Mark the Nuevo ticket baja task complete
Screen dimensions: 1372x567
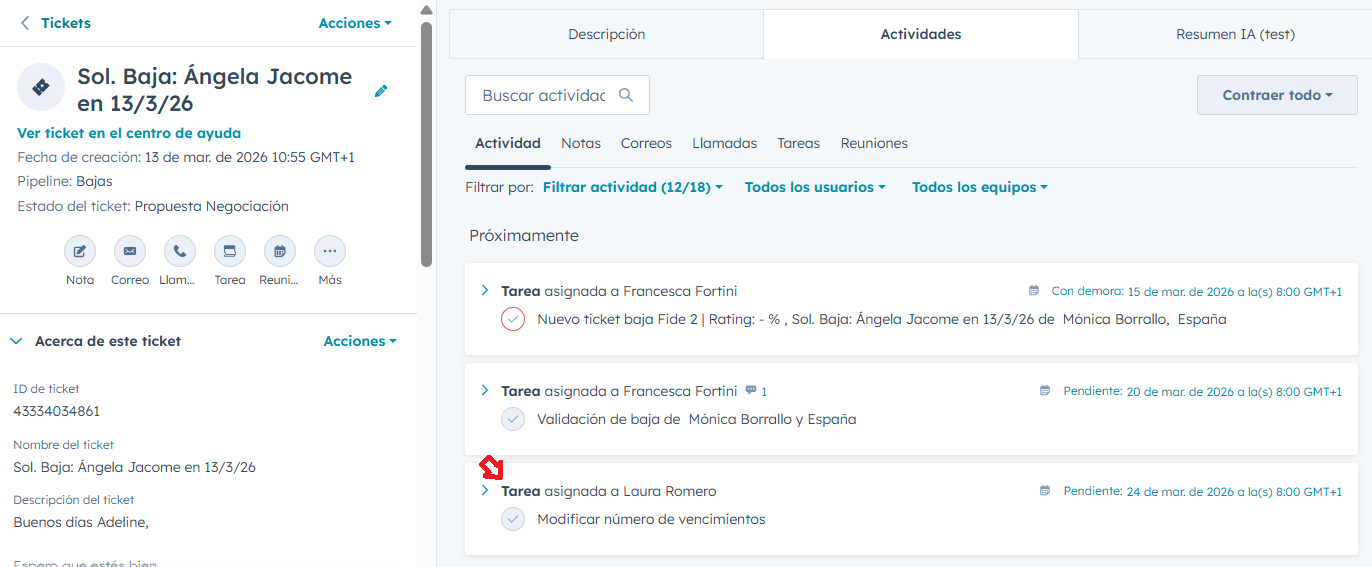513,320
